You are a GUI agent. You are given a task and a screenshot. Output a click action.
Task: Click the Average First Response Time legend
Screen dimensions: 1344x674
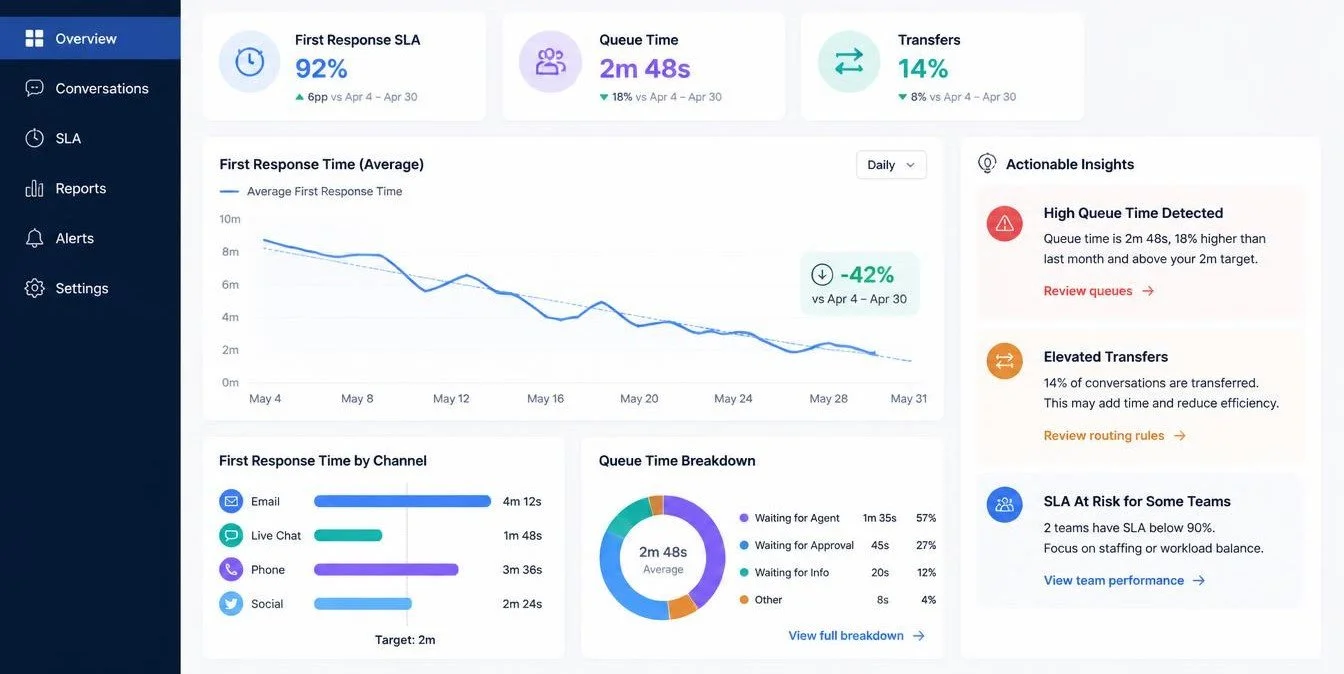point(311,191)
